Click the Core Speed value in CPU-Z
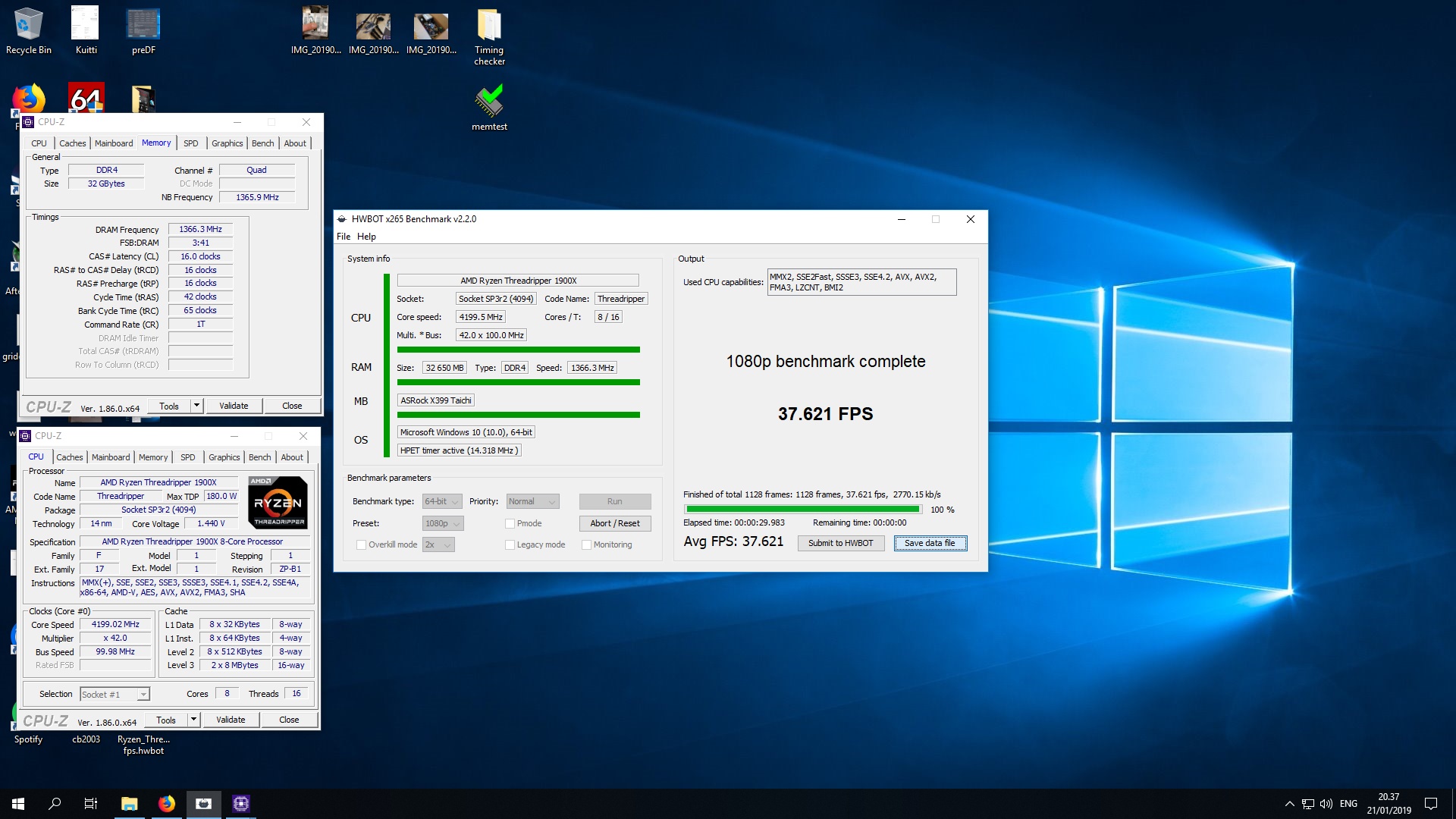The height and width of the screenshot is (819, 1456). click(115, 625)
